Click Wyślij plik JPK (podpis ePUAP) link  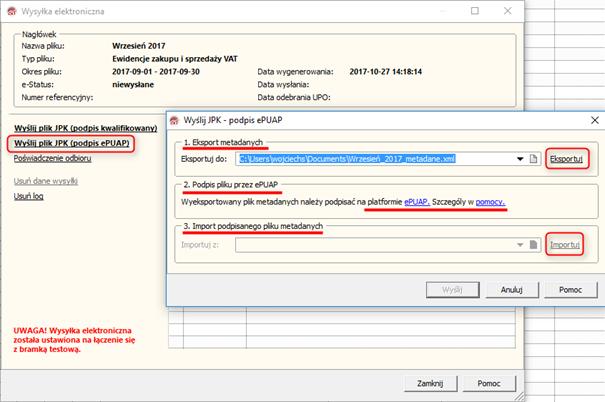click(72, 144)
